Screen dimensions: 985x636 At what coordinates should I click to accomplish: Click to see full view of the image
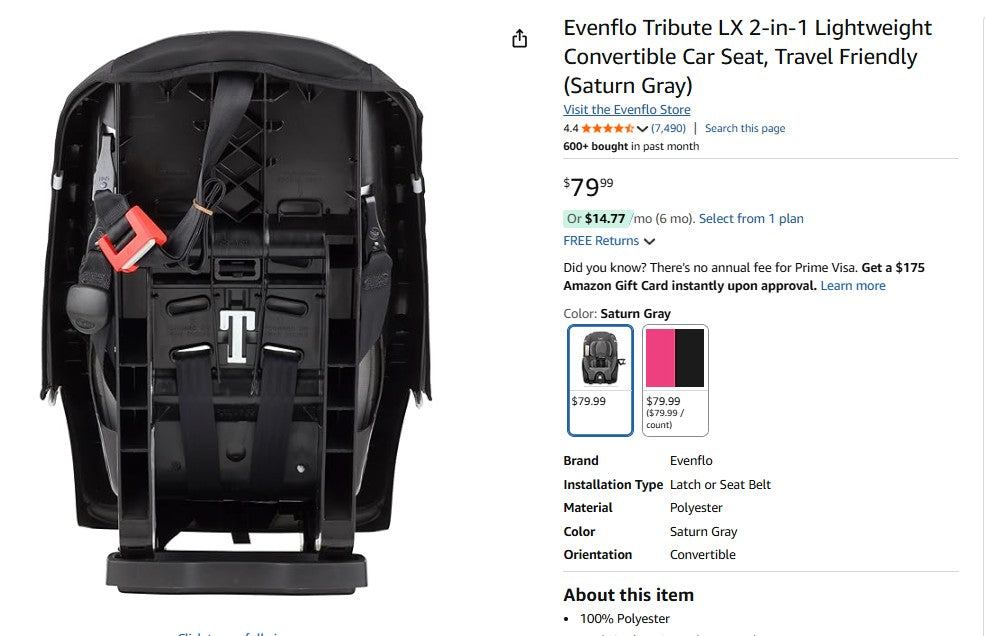click(230, 633)
